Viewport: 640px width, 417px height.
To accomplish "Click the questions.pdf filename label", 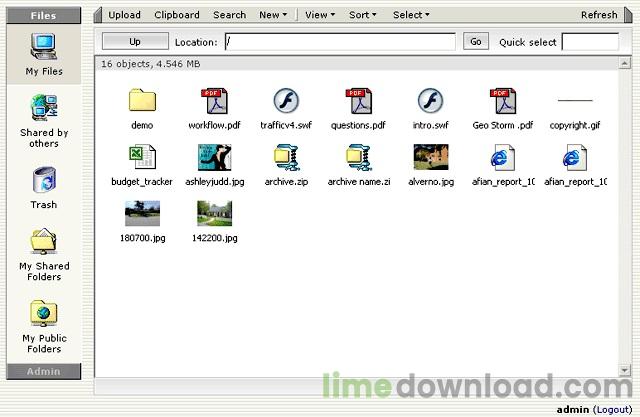I will tap(358, 125).
